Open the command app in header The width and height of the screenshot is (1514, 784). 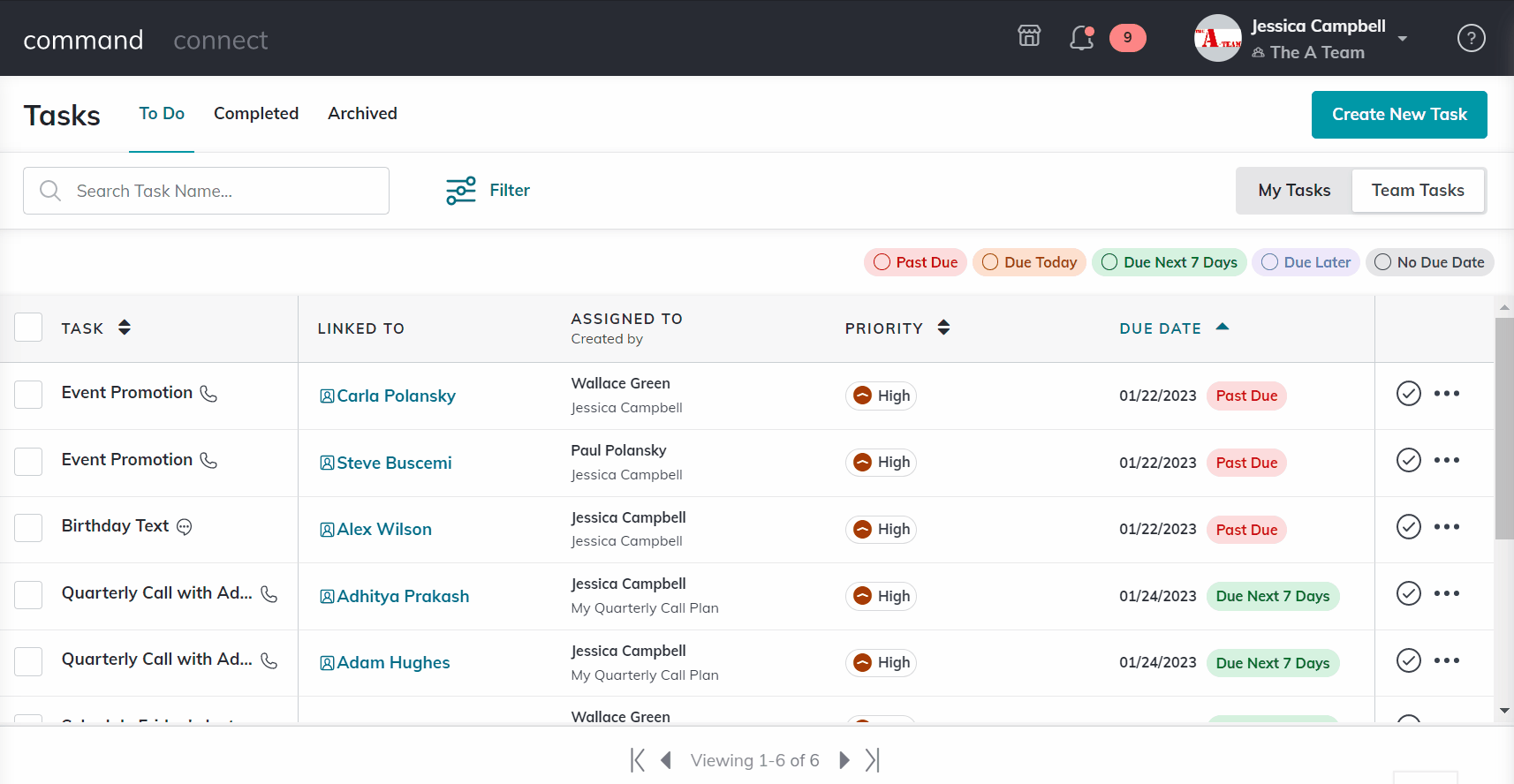[x=83, y=40]
